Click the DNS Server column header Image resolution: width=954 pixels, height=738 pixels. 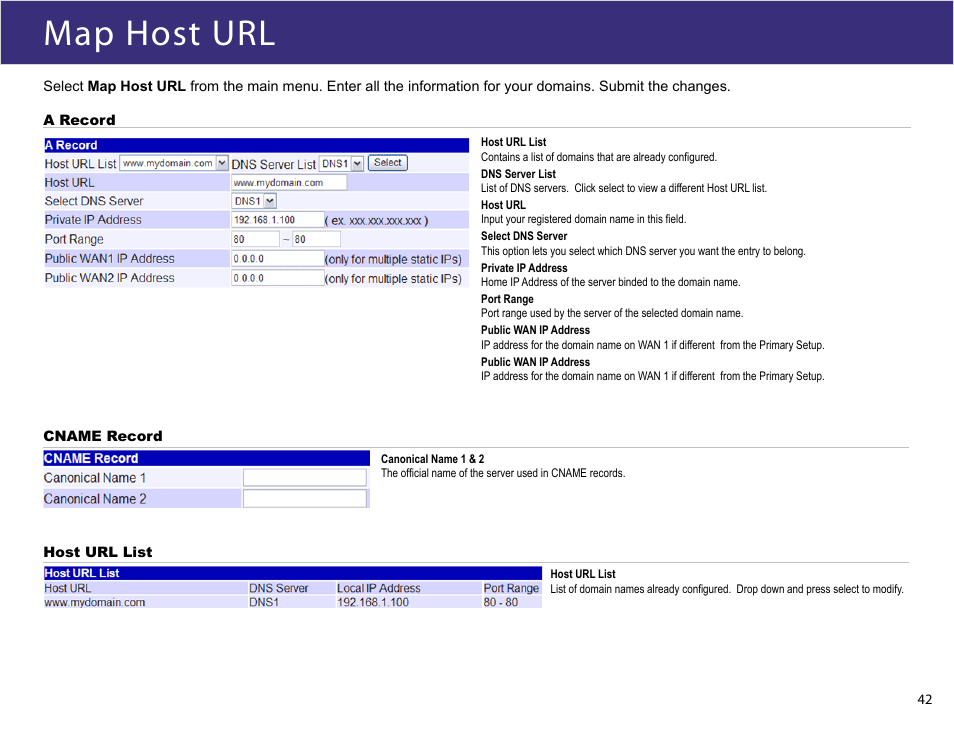click(279, 588)
